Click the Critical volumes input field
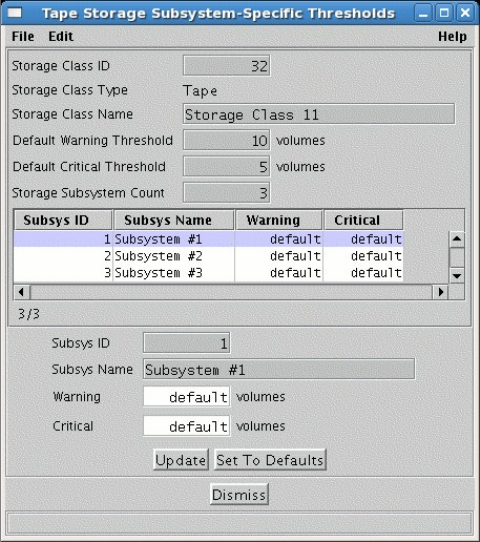This screenshot has width=480, height=542. (x=187, y=426)
